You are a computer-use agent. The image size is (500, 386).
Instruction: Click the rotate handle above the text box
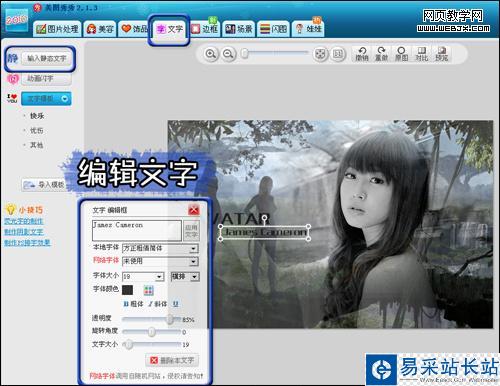264,218
